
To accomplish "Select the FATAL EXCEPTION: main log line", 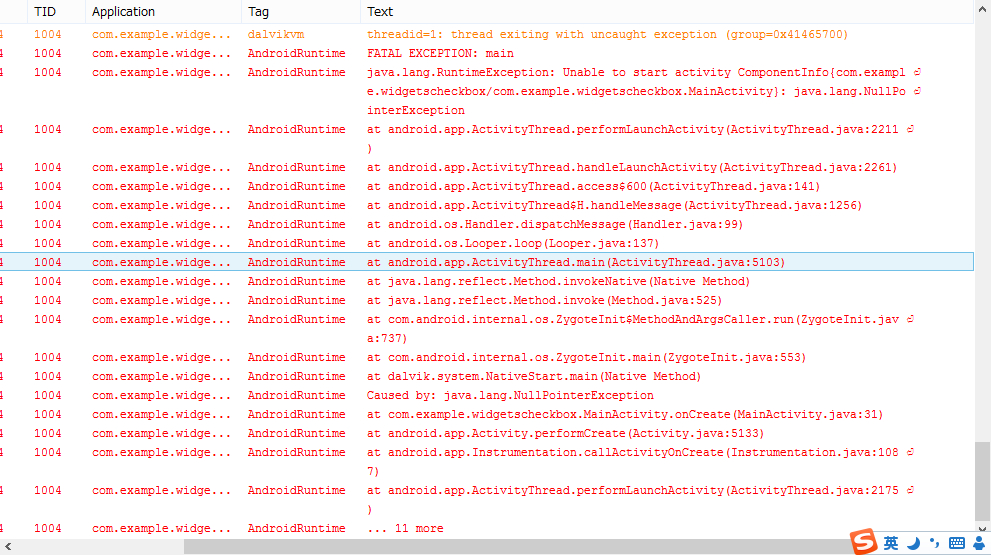I will click(440, 54).
